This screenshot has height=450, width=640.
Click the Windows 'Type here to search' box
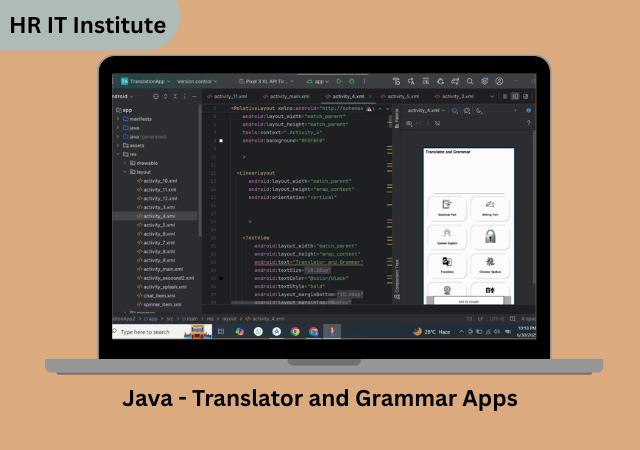point(162,332)
